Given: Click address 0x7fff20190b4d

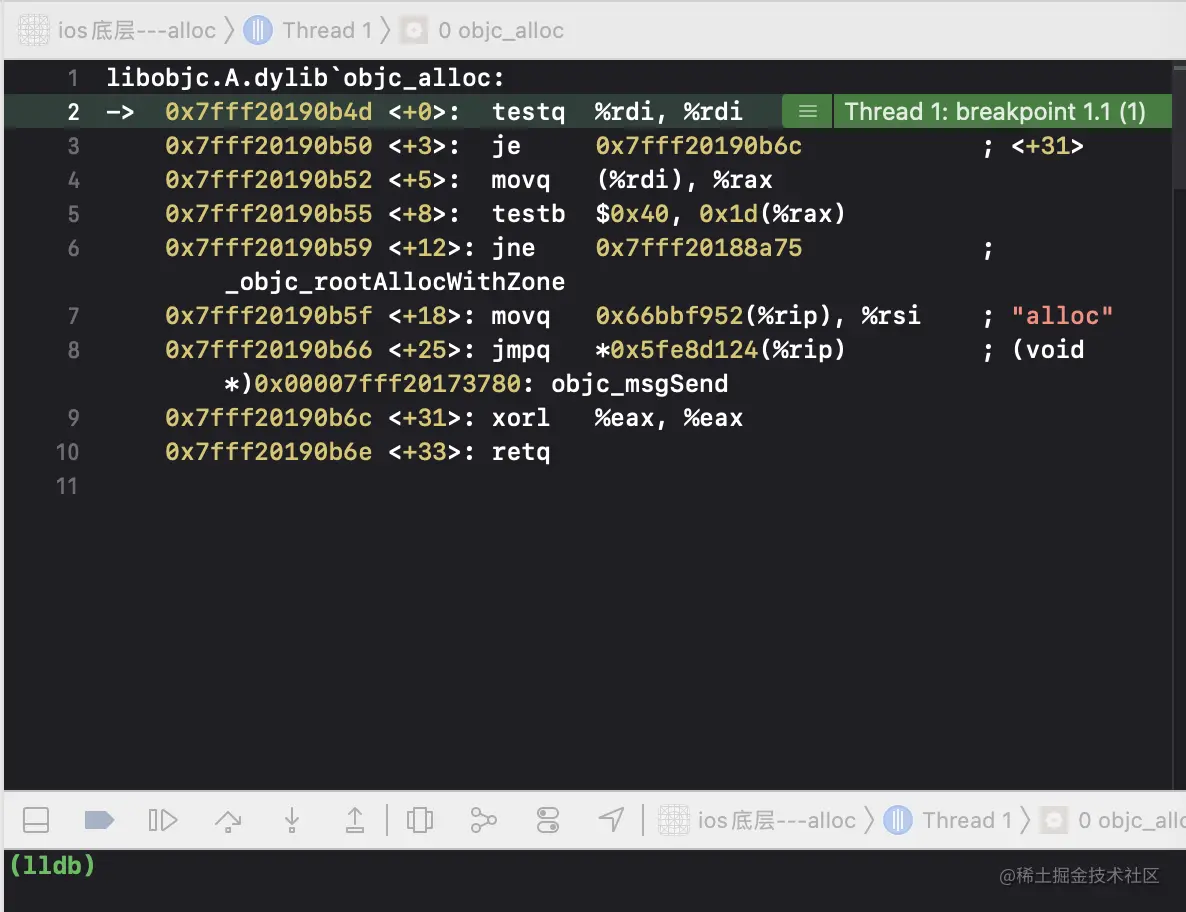Looking at the screenshot, I should [x=269, y=112].
